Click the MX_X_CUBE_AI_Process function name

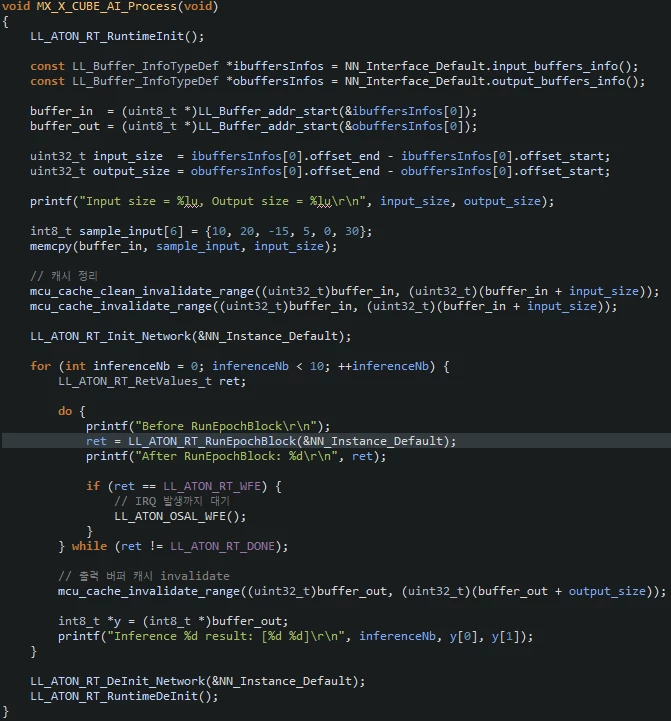click(x=106, y=6)
